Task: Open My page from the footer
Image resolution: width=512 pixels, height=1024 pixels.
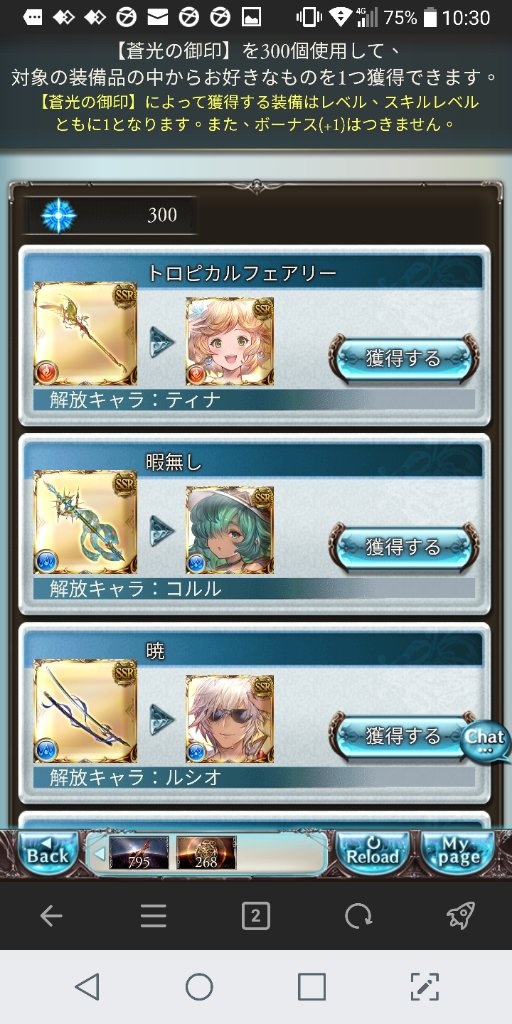Action: coord(457,854)
